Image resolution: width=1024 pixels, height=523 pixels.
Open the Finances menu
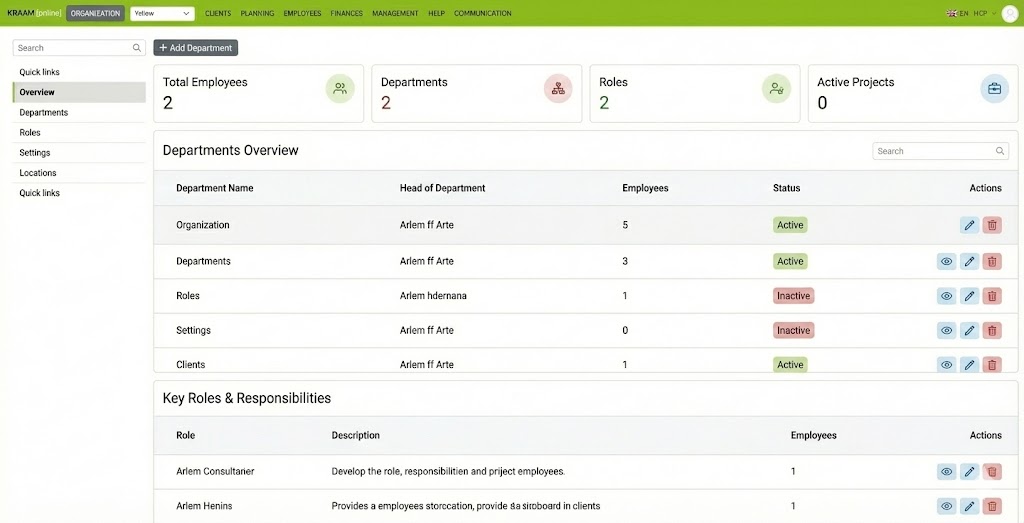[347, 13]
